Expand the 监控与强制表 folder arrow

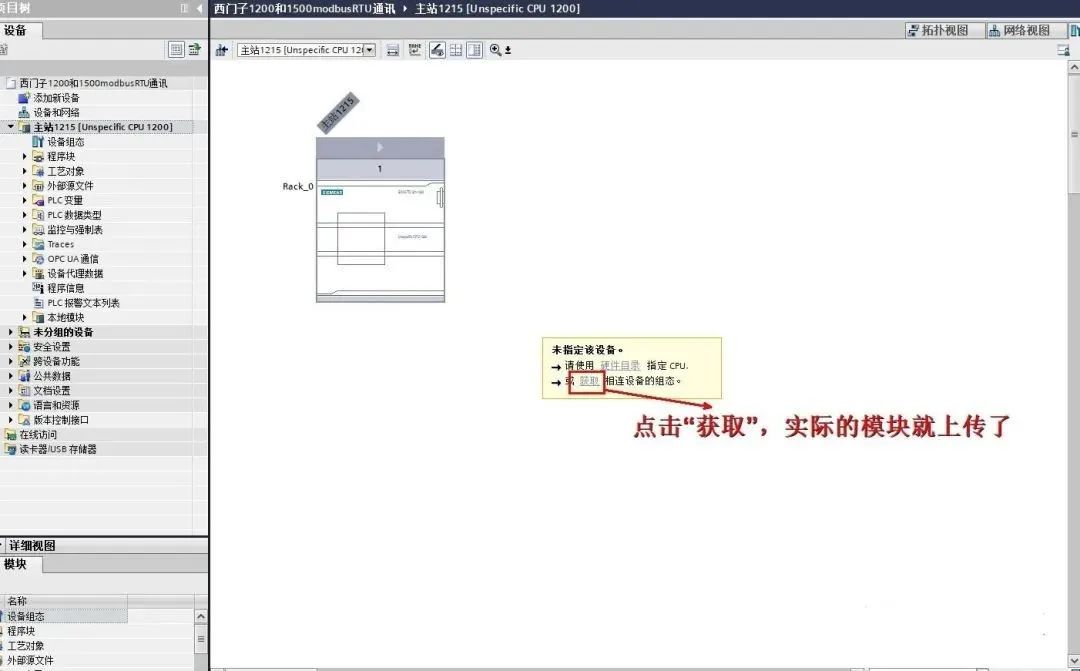pyautogui.click(x=25, y=229)
